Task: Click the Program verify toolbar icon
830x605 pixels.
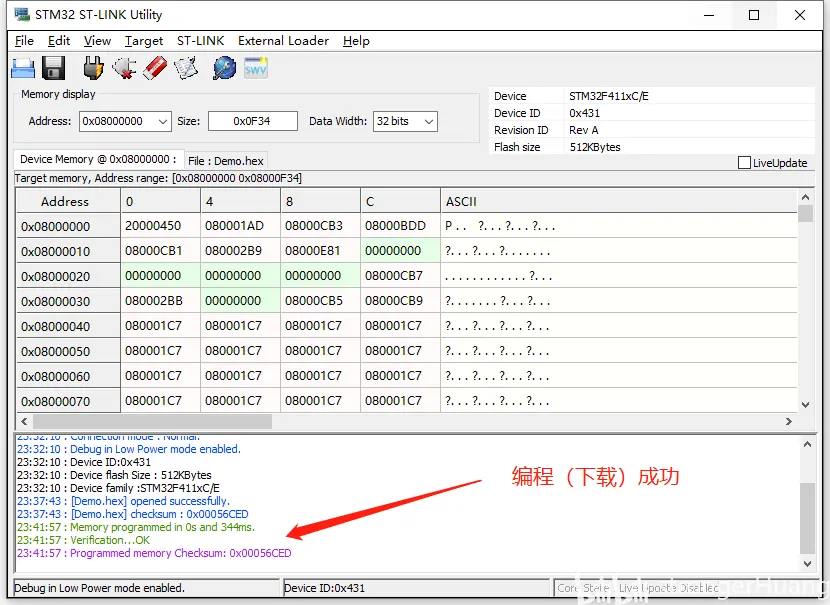Action: [186, 68]
